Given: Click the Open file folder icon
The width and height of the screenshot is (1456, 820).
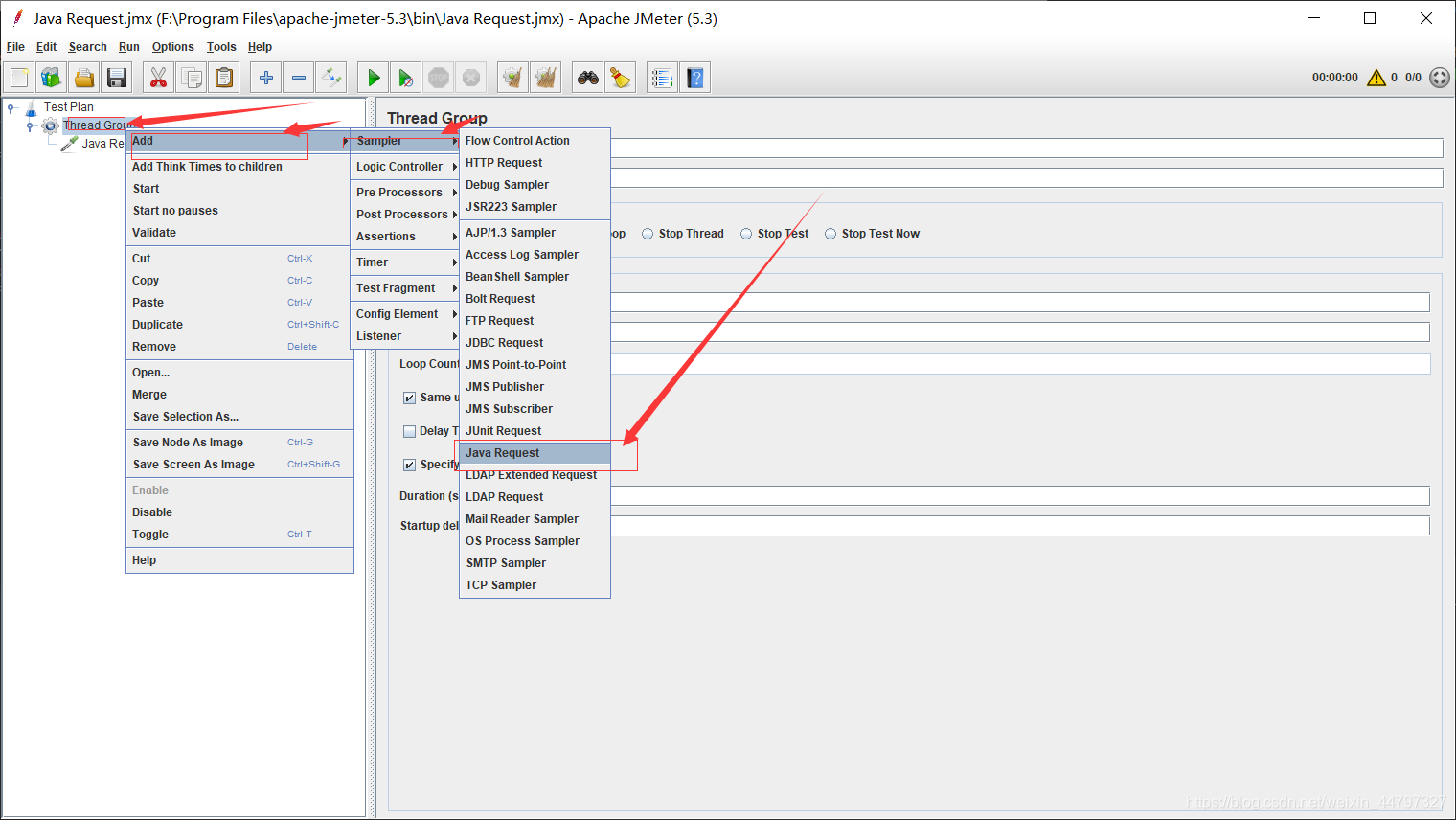Looking at the screenshot, I should (84, 78).
